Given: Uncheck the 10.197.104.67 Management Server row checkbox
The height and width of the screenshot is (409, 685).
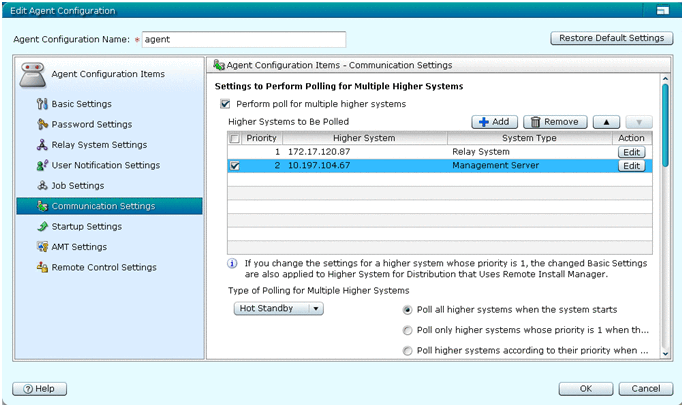Looking at the screenshot, I should coord(234,167).
